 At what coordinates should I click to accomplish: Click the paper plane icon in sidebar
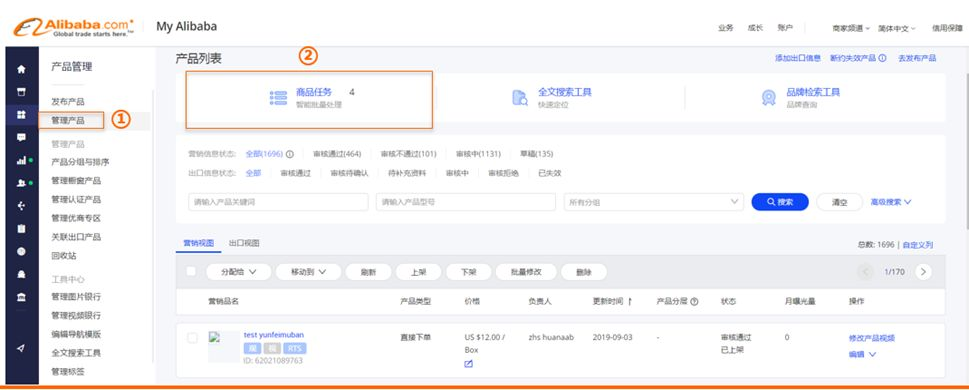tap(21, 349)
